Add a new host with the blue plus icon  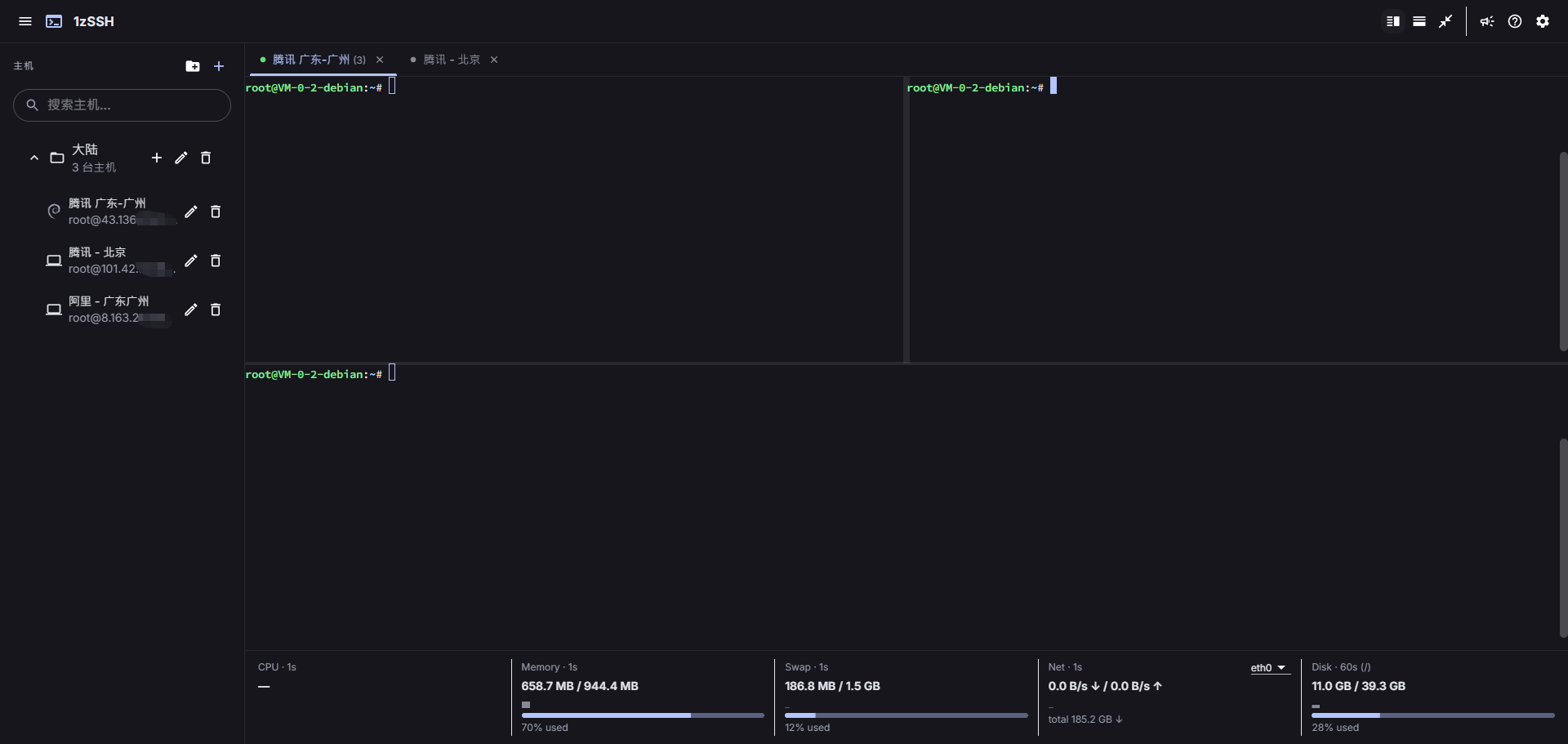click(219, 66)
